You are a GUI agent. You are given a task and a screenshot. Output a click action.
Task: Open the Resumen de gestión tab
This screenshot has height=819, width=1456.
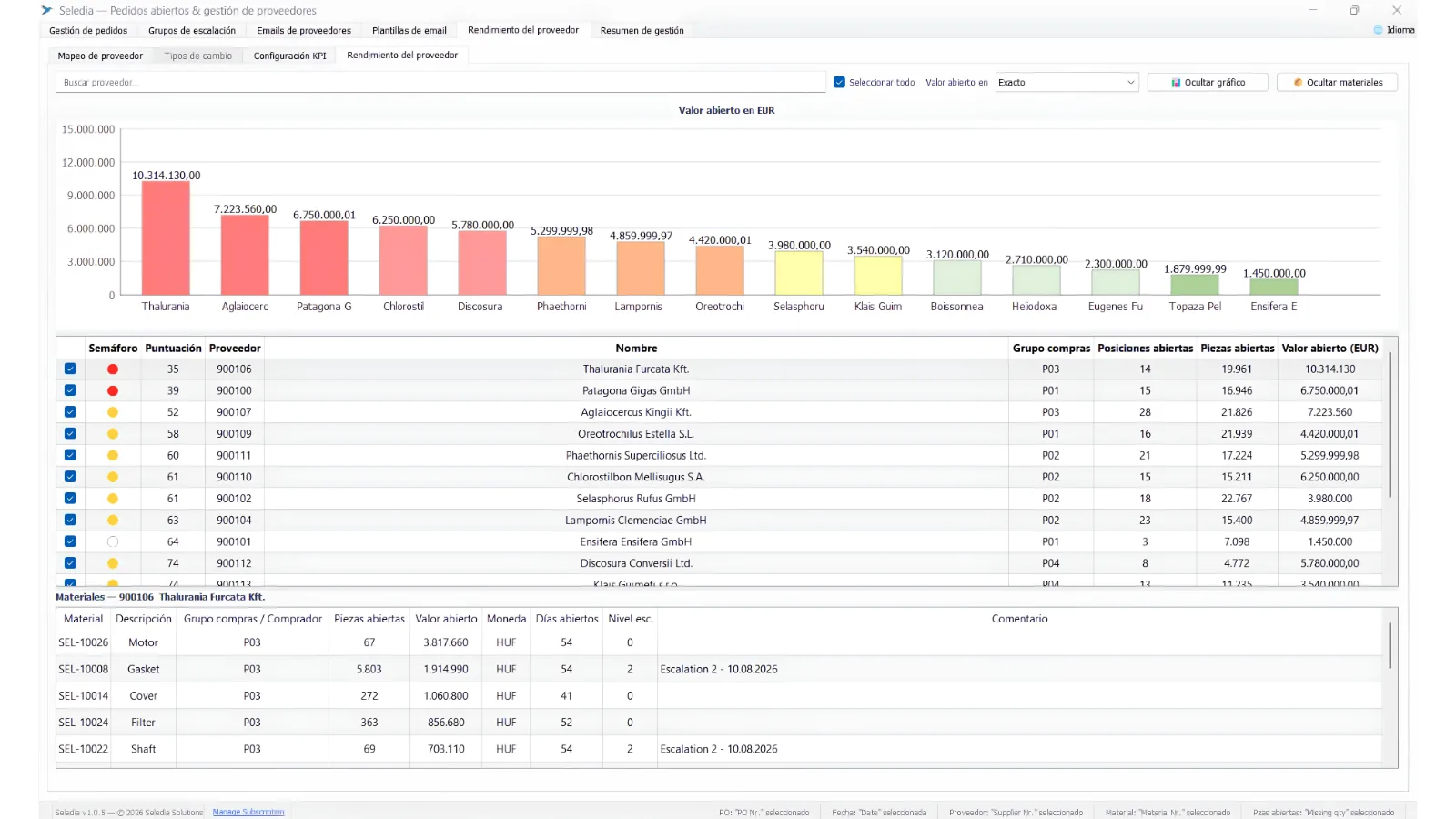coord(642,30)
